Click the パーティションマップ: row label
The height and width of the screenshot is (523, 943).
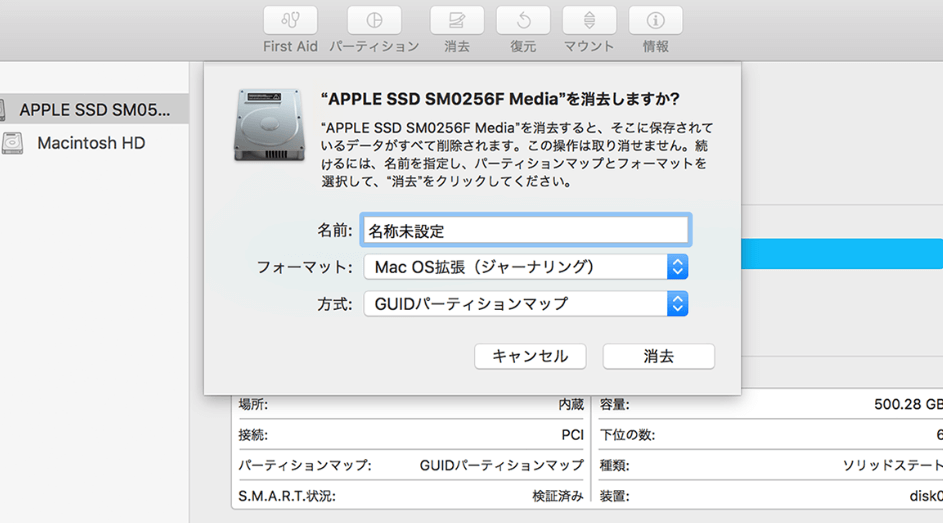(305, 466)
